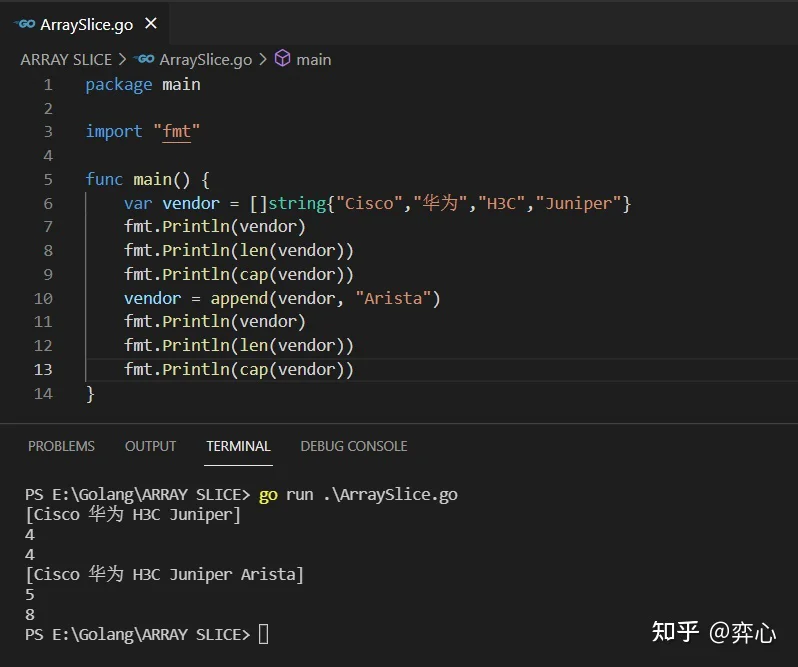This screenshot has height=667, width=798.
Task: Click line number 13 in the gutter
Action: [x=43, y=369]
